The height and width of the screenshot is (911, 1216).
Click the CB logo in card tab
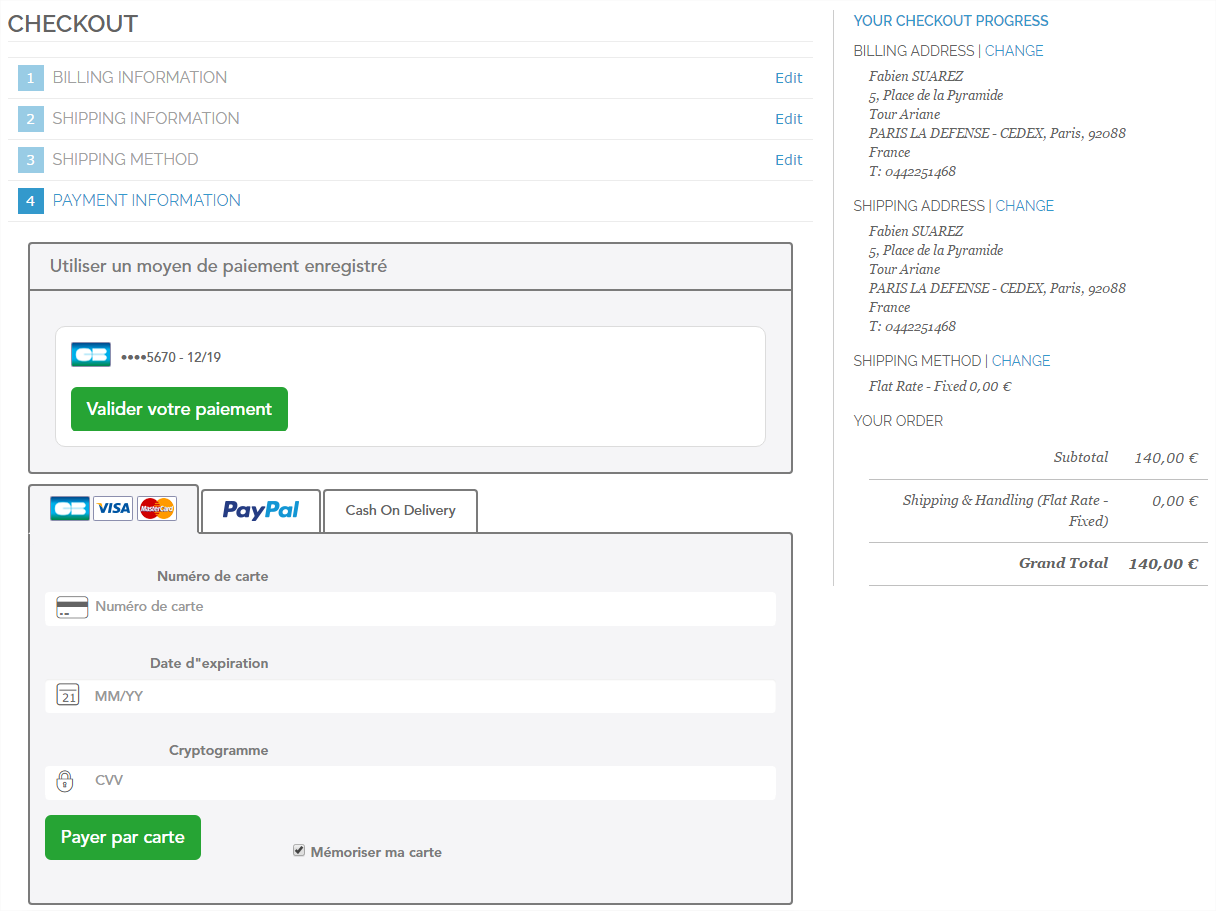click(70, 509)
